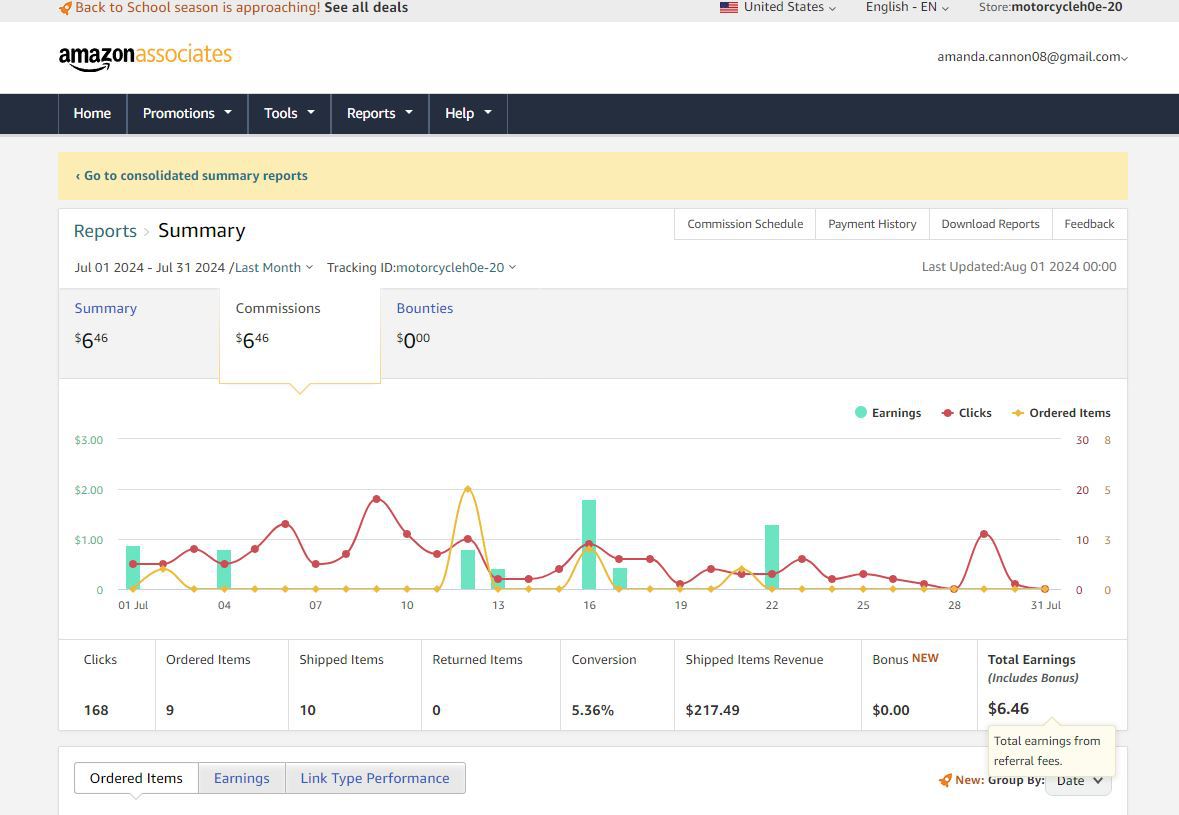Go to consolidated summary reports

(191, 176)
